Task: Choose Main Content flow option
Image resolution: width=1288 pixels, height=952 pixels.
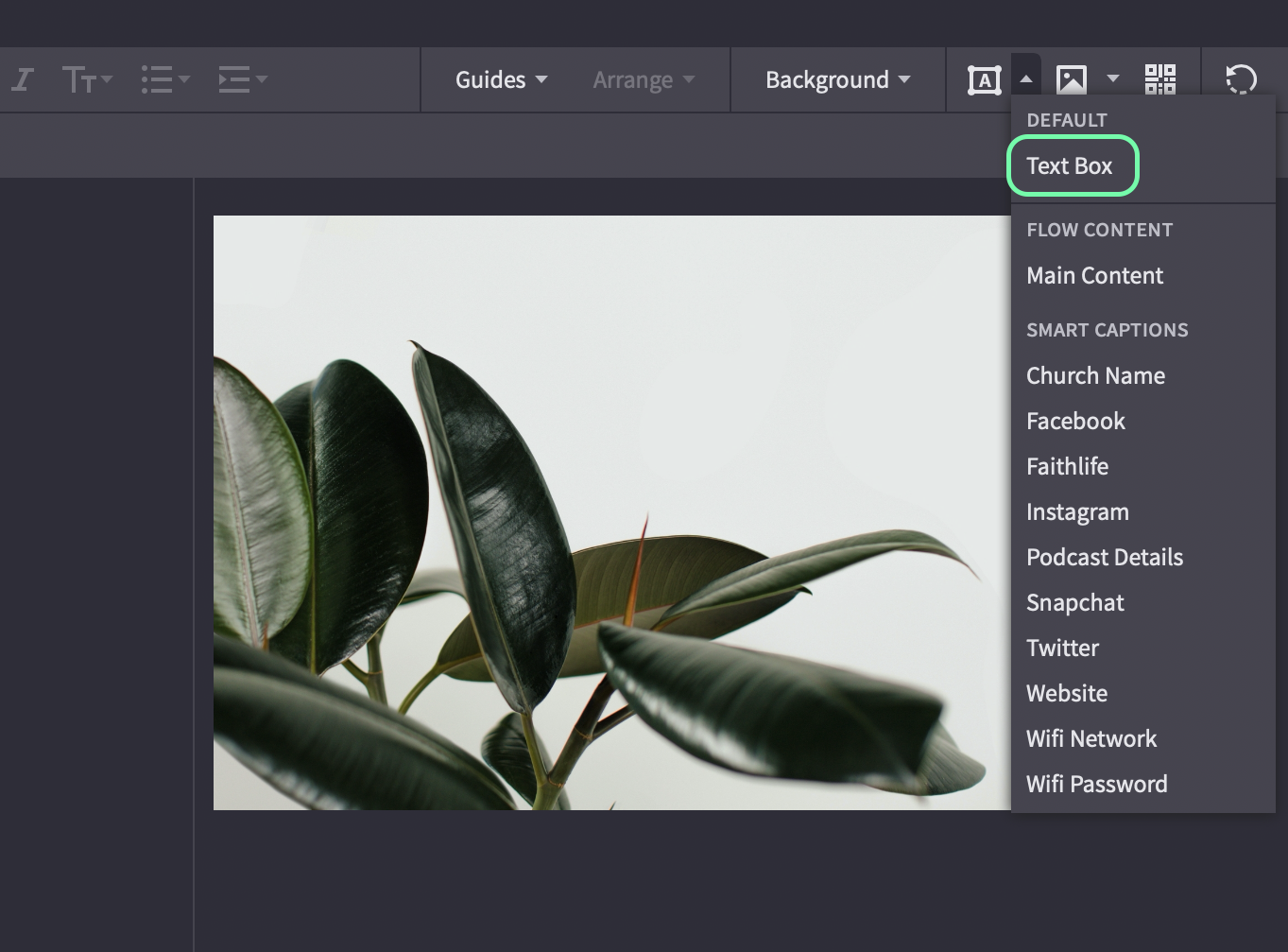Action: [x=1095, y=275]
